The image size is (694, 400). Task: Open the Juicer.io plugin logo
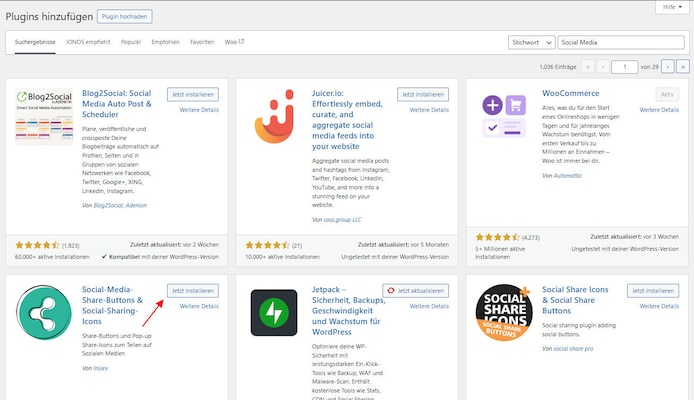274,116
